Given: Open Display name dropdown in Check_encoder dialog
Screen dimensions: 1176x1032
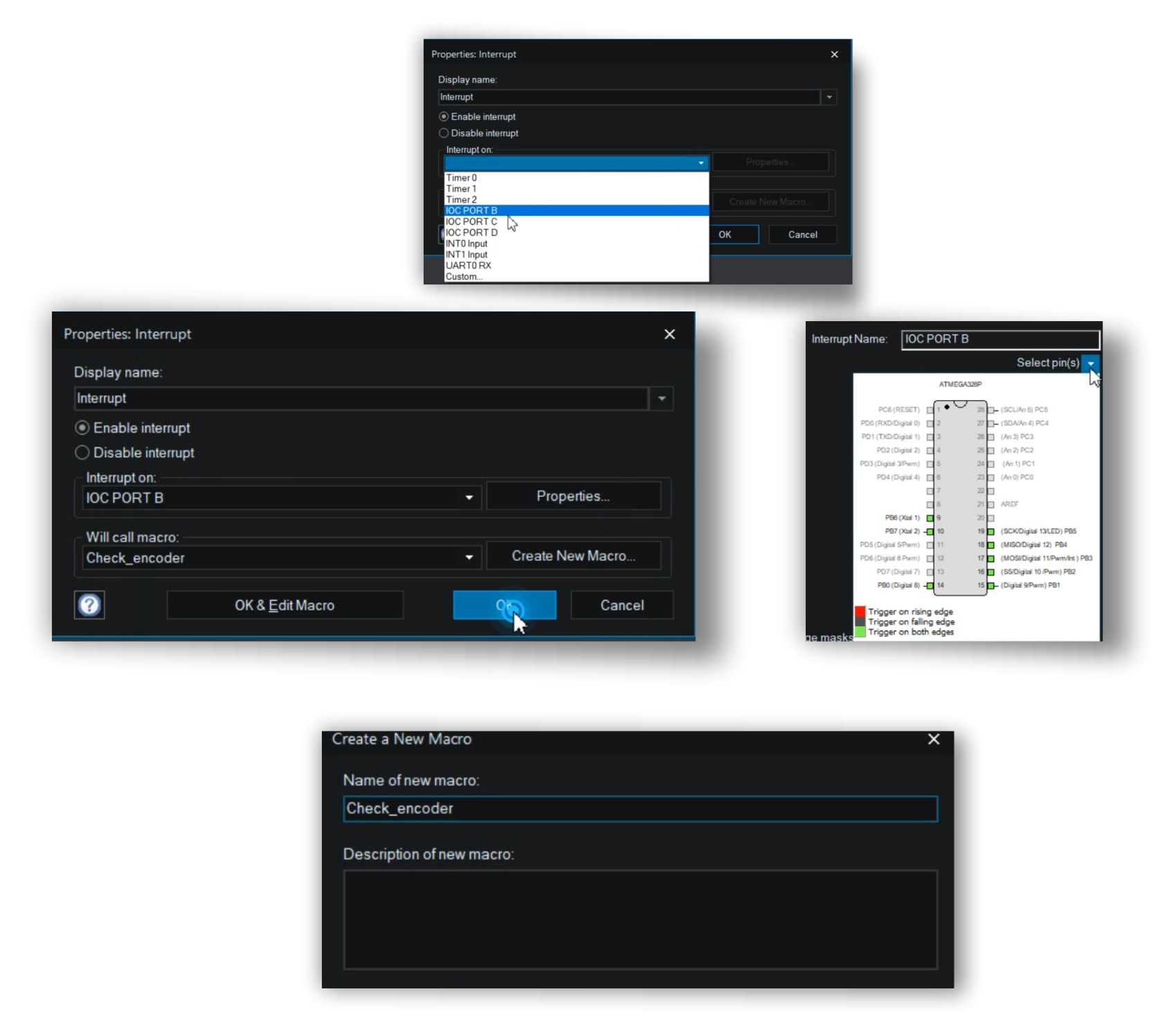Looking at the screenshot, I should (x=662, y=399).
